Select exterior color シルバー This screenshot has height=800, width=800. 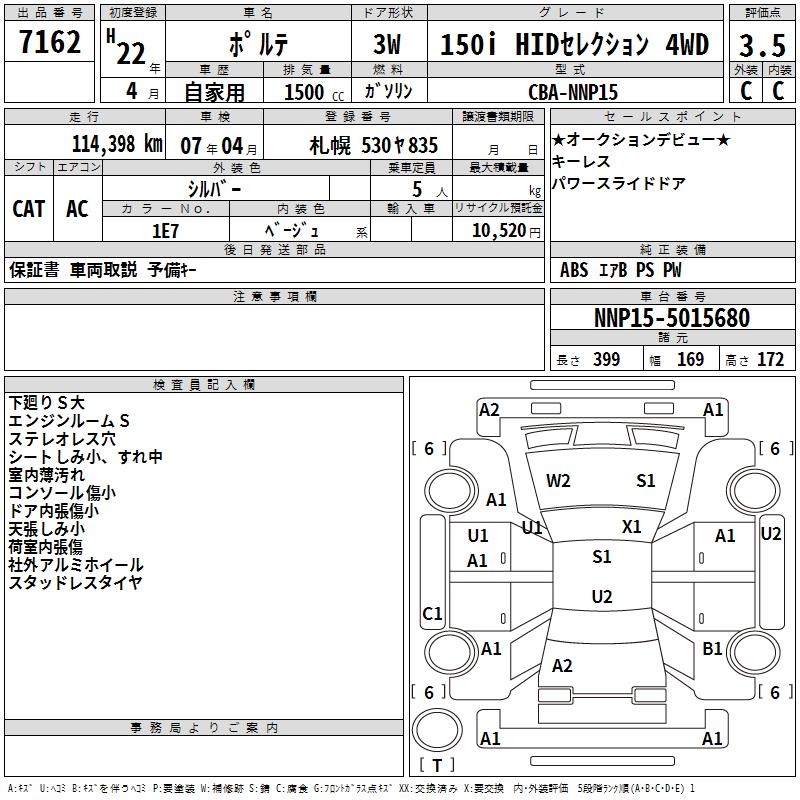click(215, 189)
